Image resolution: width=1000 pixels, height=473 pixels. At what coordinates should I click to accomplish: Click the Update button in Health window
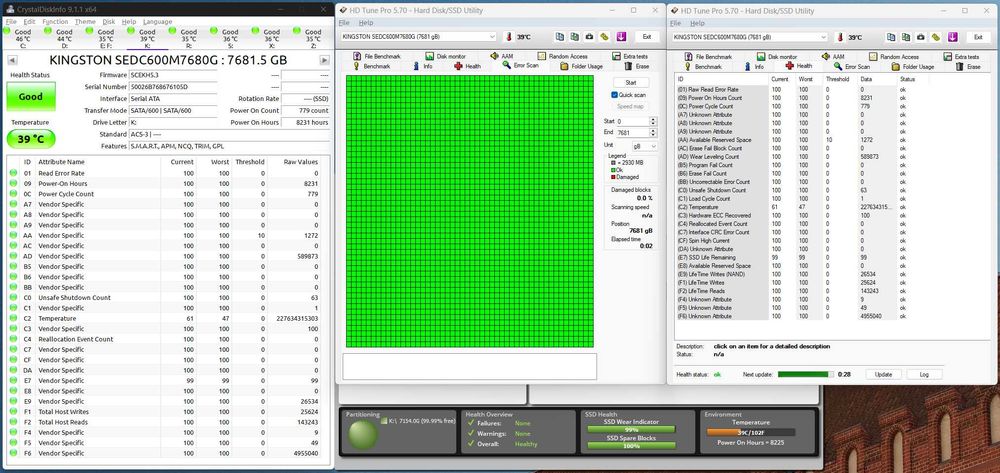(883, 374)
